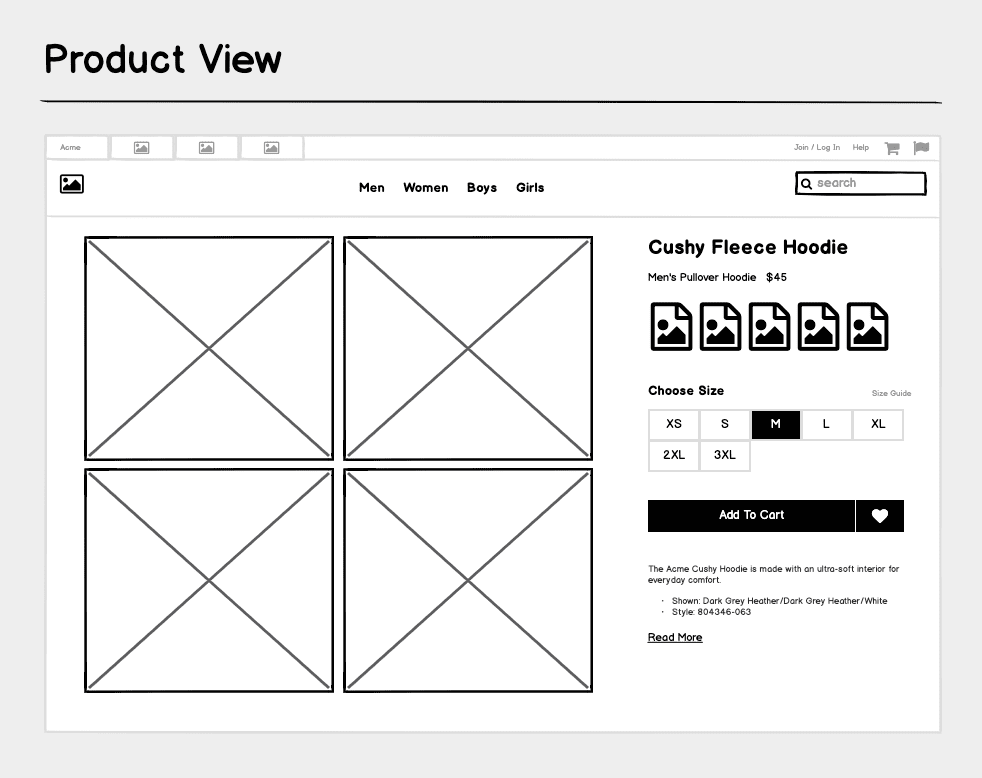Select size XL for the hoodie
982x778 pixels.
[877, 424]
